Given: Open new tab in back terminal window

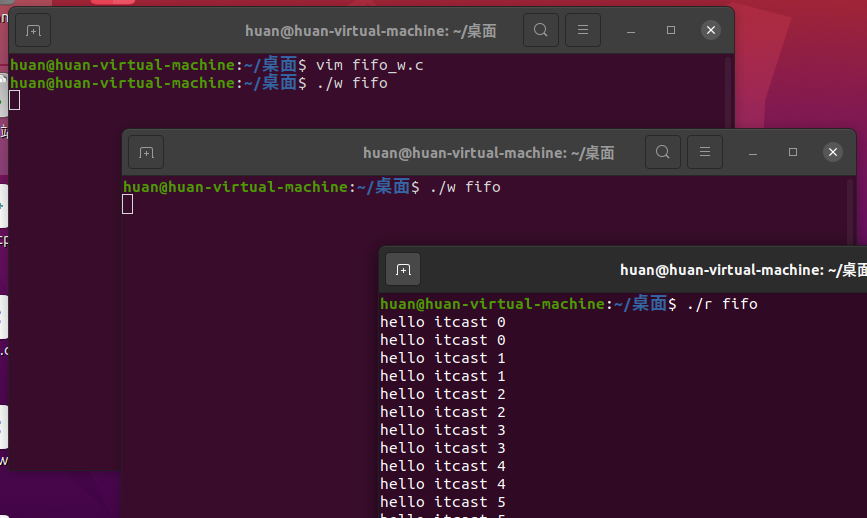Looking at the screenshot, I should click(33, 30).
